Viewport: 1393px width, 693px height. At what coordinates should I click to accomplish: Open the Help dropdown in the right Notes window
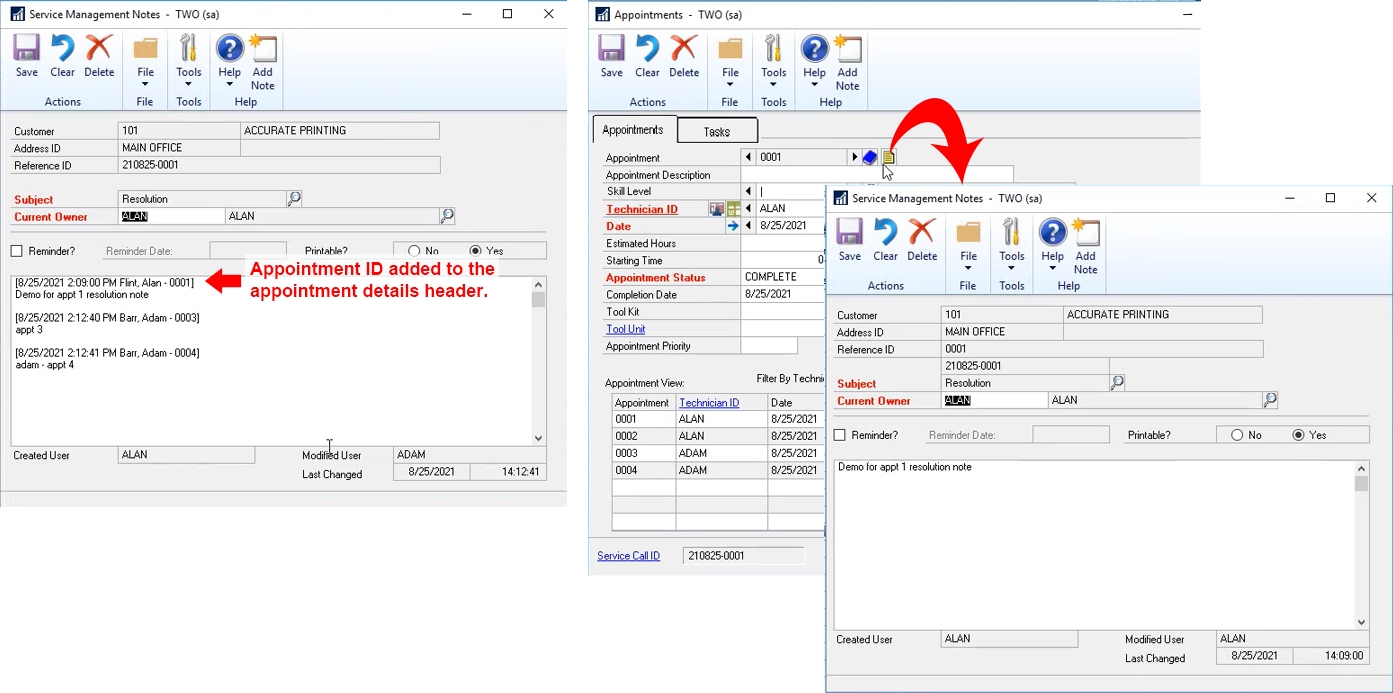coord(1052,246)
